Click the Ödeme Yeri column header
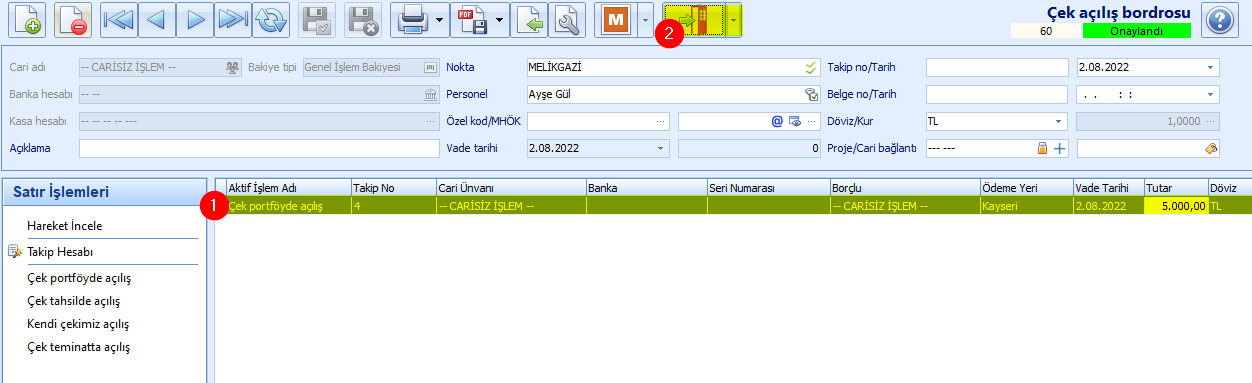This screenshot has width=1252, height=383. pos(1026,188)
